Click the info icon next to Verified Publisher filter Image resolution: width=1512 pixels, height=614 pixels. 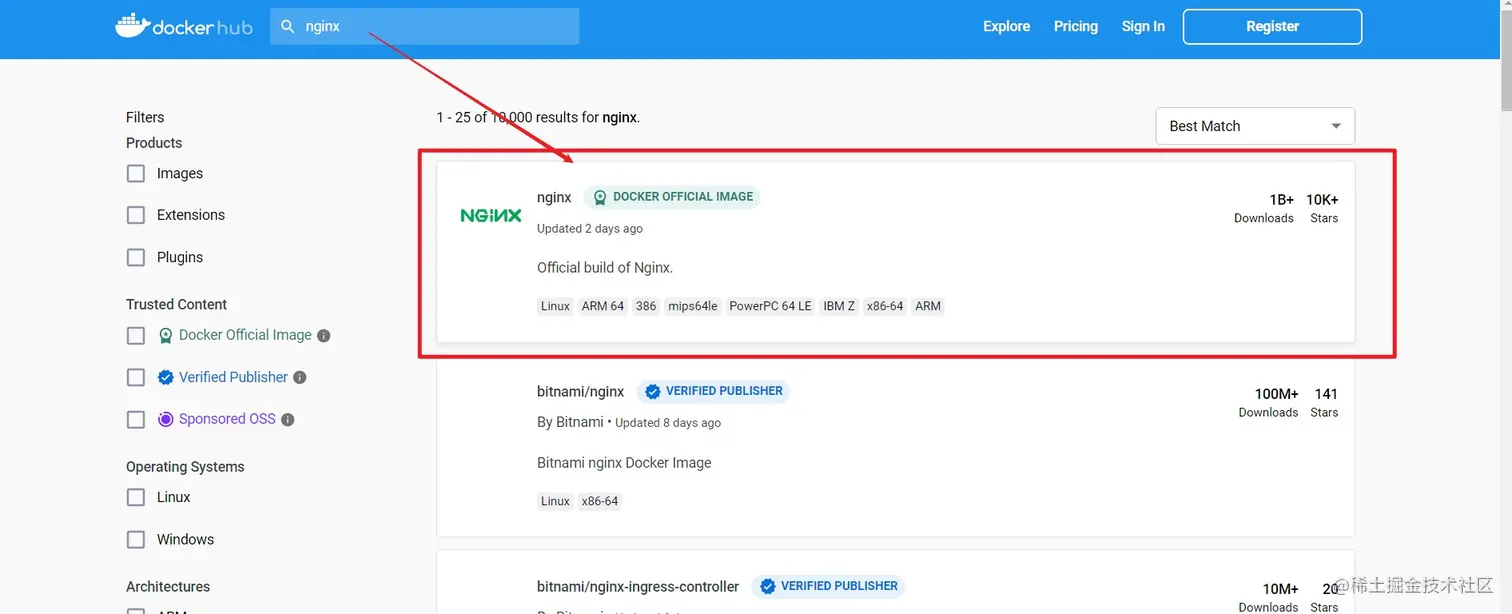(x=299, y=378)
